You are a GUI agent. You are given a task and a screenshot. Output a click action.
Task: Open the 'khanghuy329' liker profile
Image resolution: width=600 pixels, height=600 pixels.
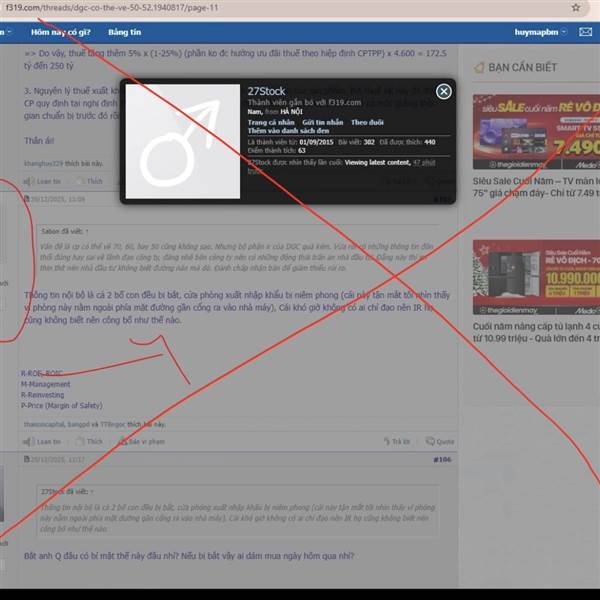click(43, 164)
